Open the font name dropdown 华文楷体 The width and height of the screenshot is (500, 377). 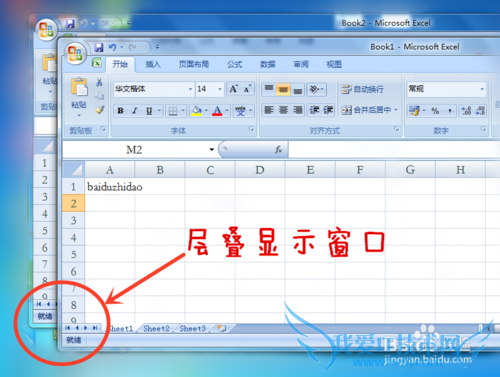(x=190, y=89)
